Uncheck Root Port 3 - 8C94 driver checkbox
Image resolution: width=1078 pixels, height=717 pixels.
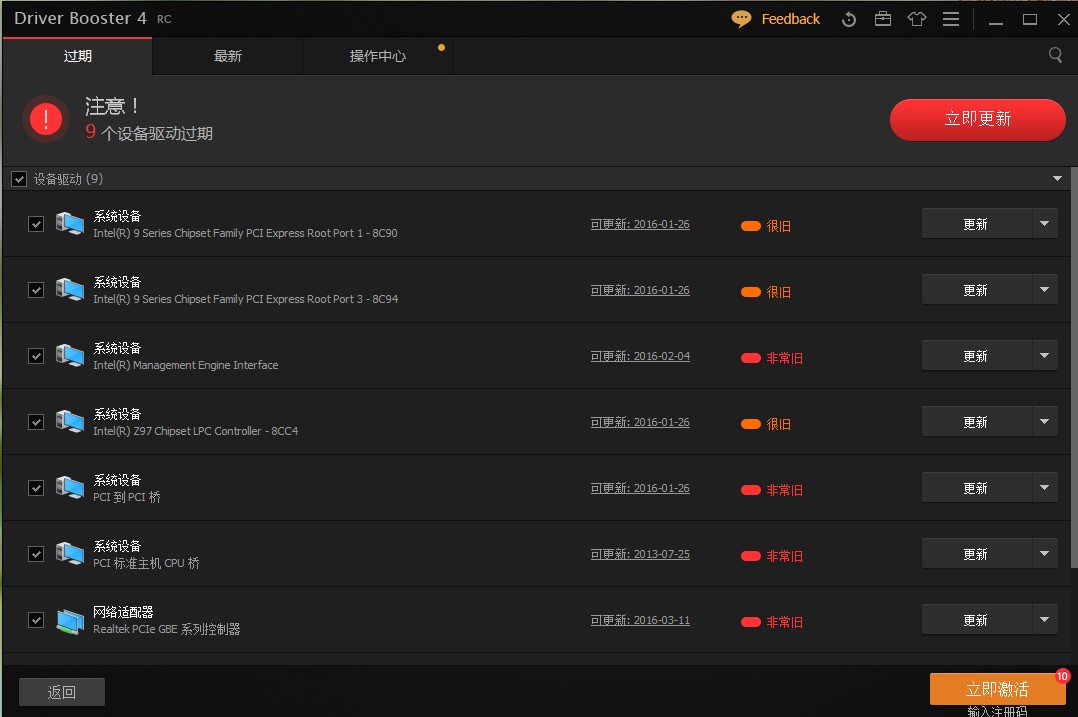coord(36,290)
